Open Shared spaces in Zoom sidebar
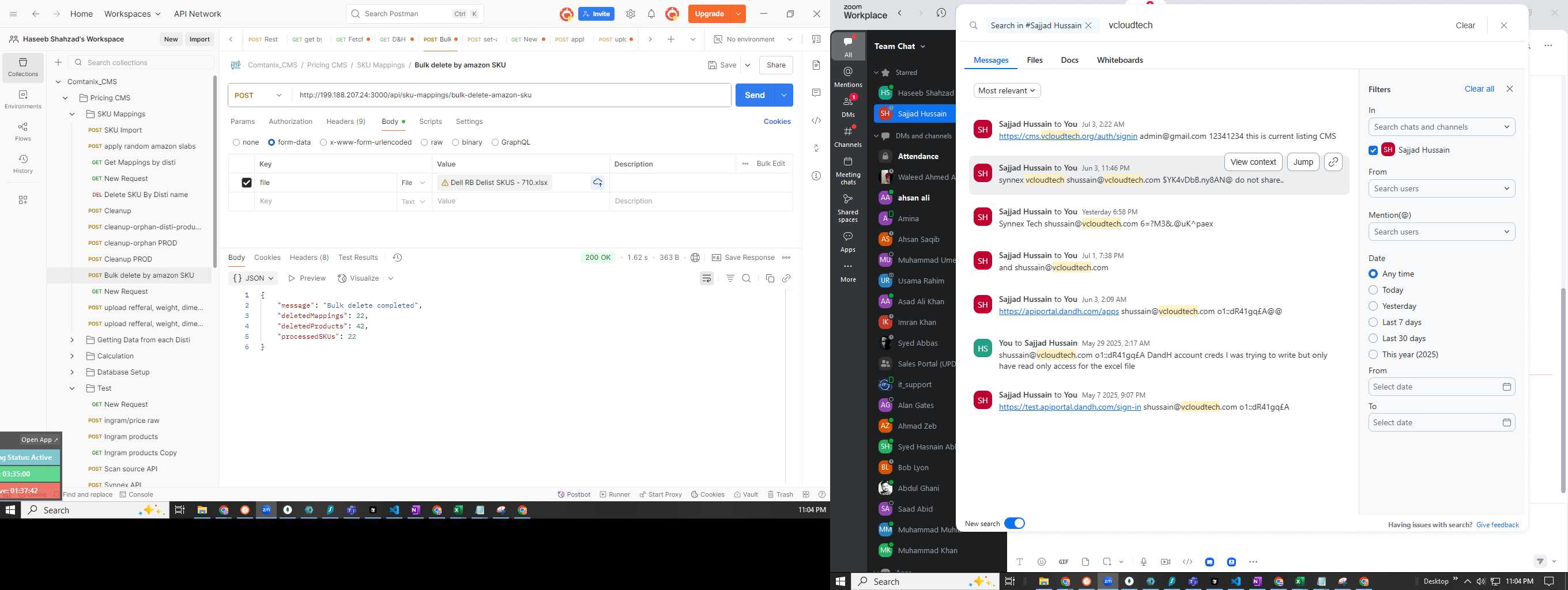Viewport: 1568px width, 590px height. 848,208
